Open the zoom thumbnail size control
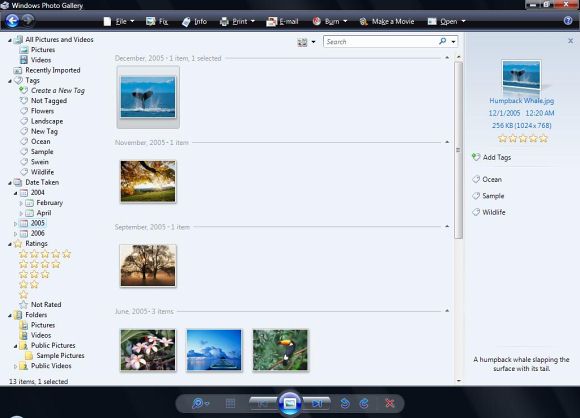The width and height of the screenshot is (580, 418). pos(200,403)
